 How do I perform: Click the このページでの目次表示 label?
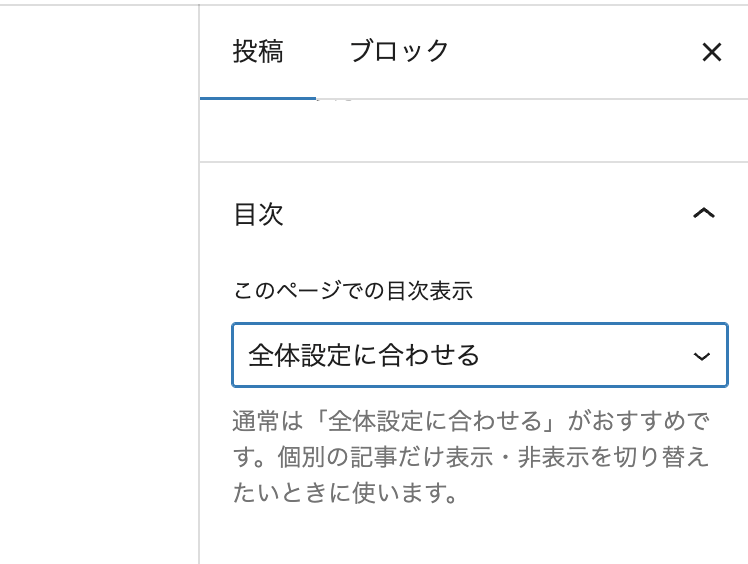pos(352,291)
